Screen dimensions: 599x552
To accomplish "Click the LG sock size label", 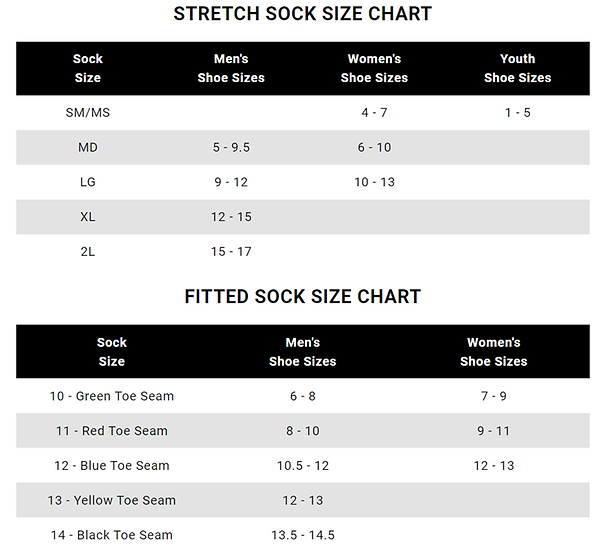I will point(87,182).
